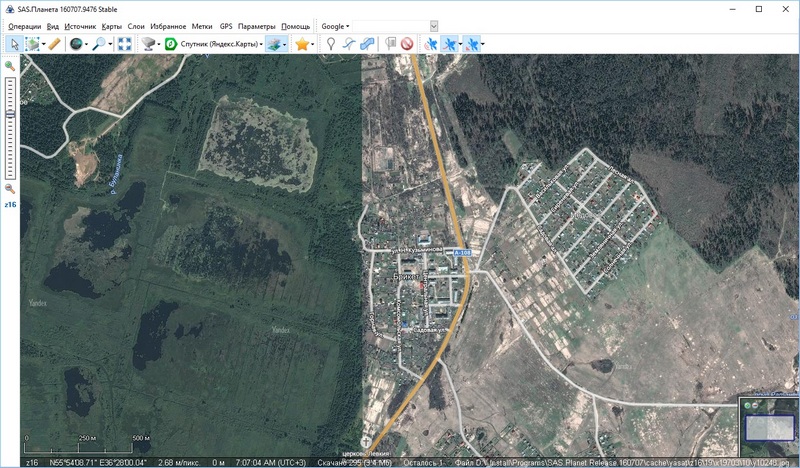Click the magnifier Go To search icon
This screenshot has width=800, height=468.
(x=99, y=44)
